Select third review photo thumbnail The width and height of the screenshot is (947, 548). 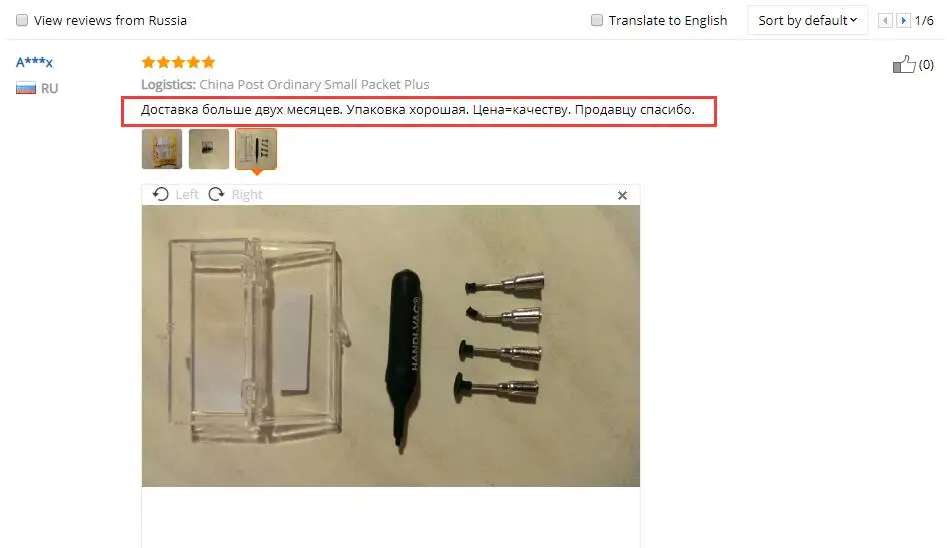256,149
